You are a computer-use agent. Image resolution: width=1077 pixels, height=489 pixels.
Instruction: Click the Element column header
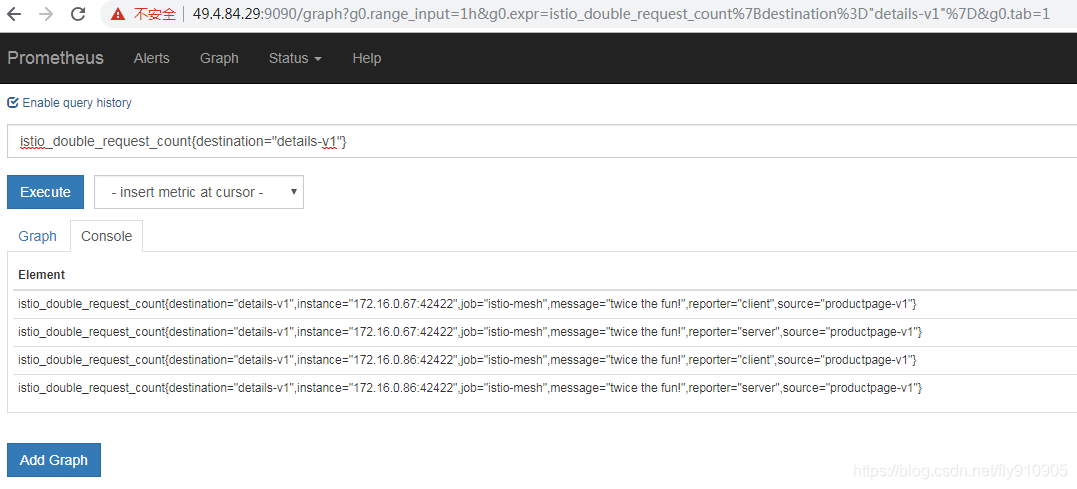[42, 275]
